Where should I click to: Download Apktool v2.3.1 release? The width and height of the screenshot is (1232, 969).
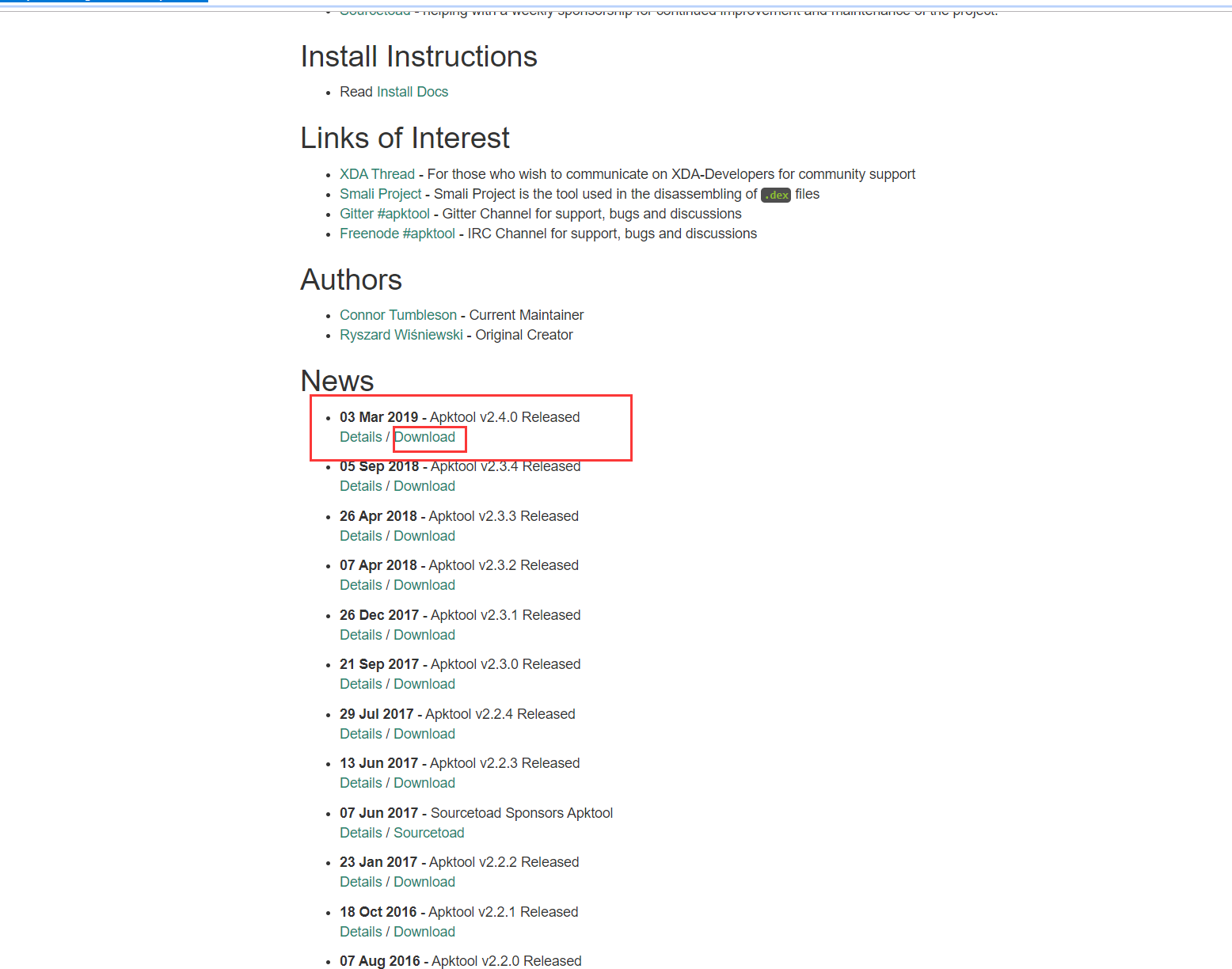(424, 635)
